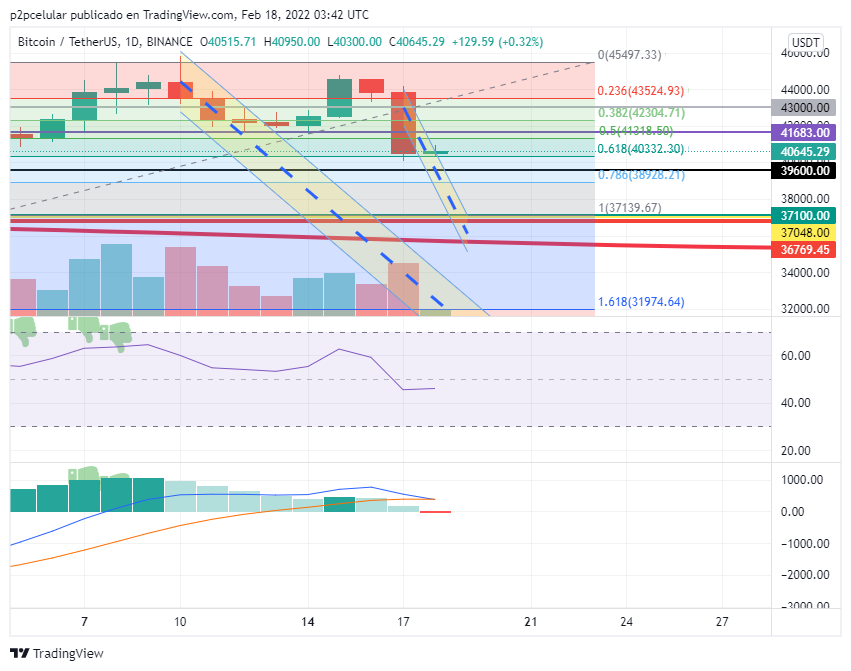Click the 0.236(43524.93) Fibonacci label
851x671 pixels.
(x=640, y=91)
